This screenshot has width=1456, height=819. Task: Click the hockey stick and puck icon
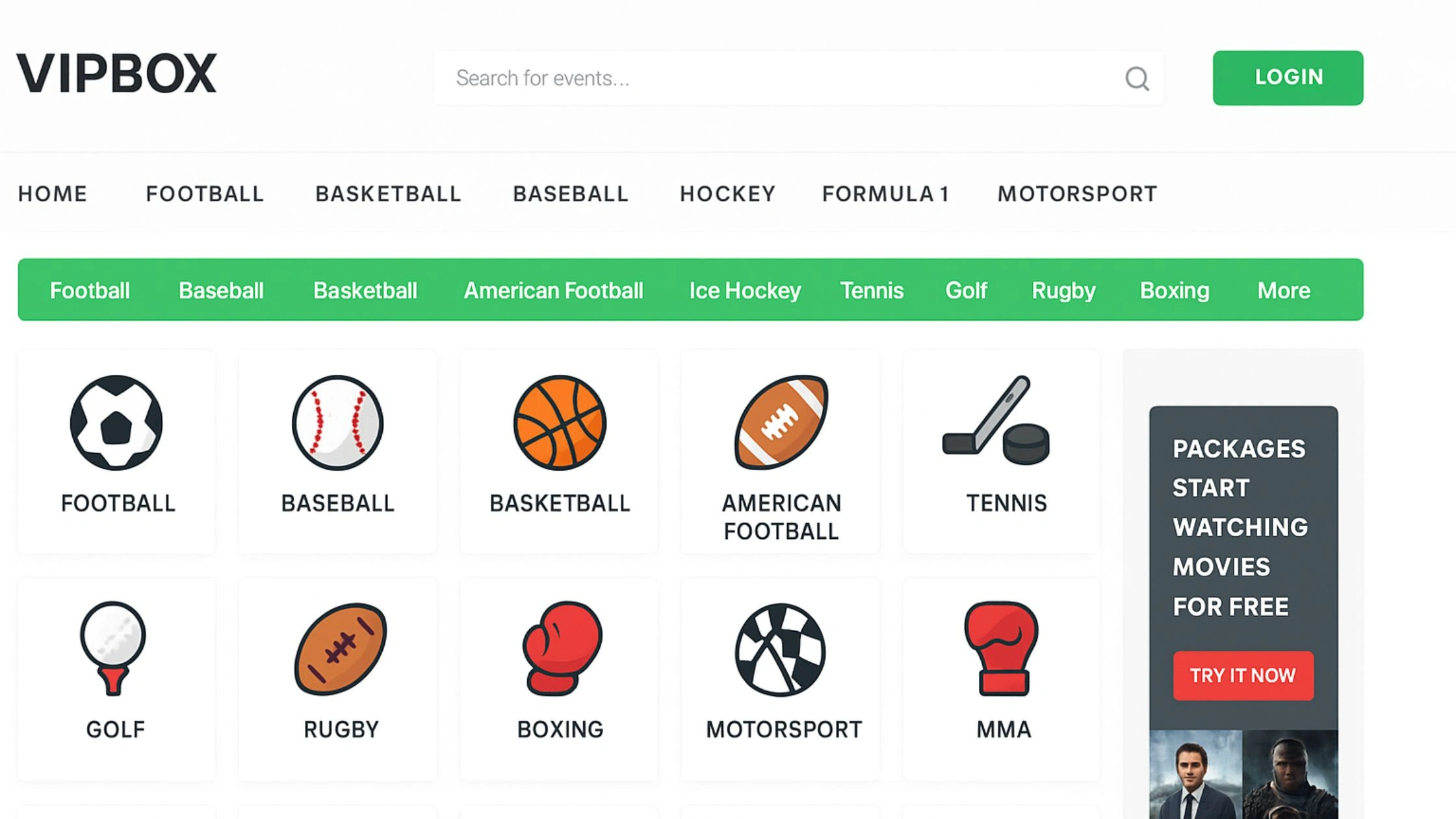click(996, 421)
